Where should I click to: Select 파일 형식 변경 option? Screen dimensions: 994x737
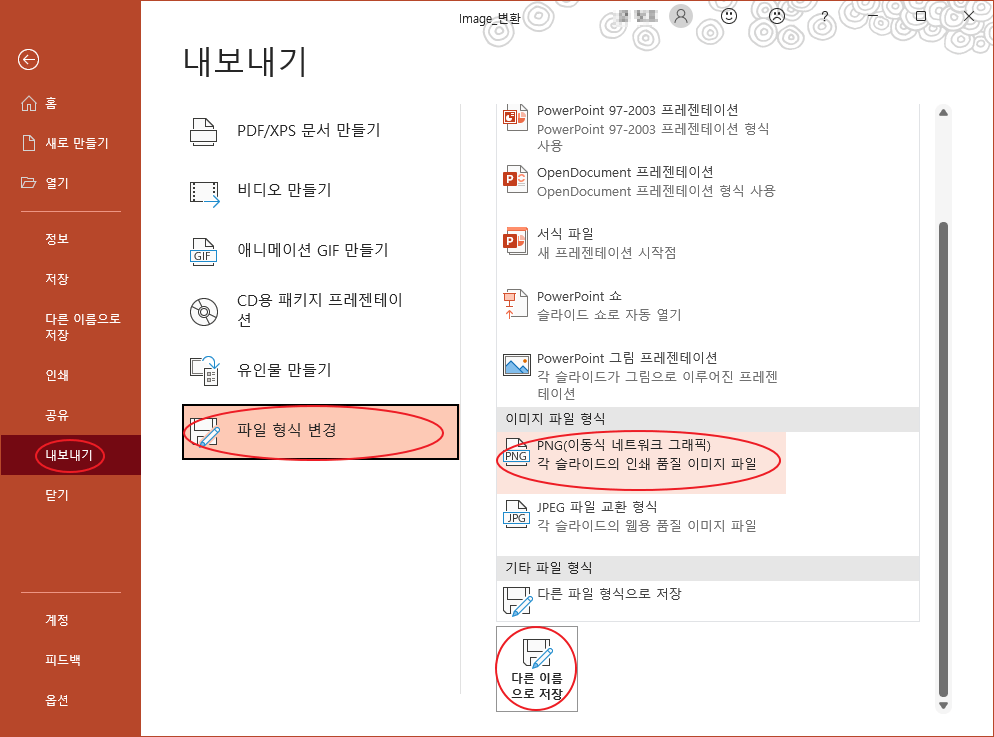[320, 432]
